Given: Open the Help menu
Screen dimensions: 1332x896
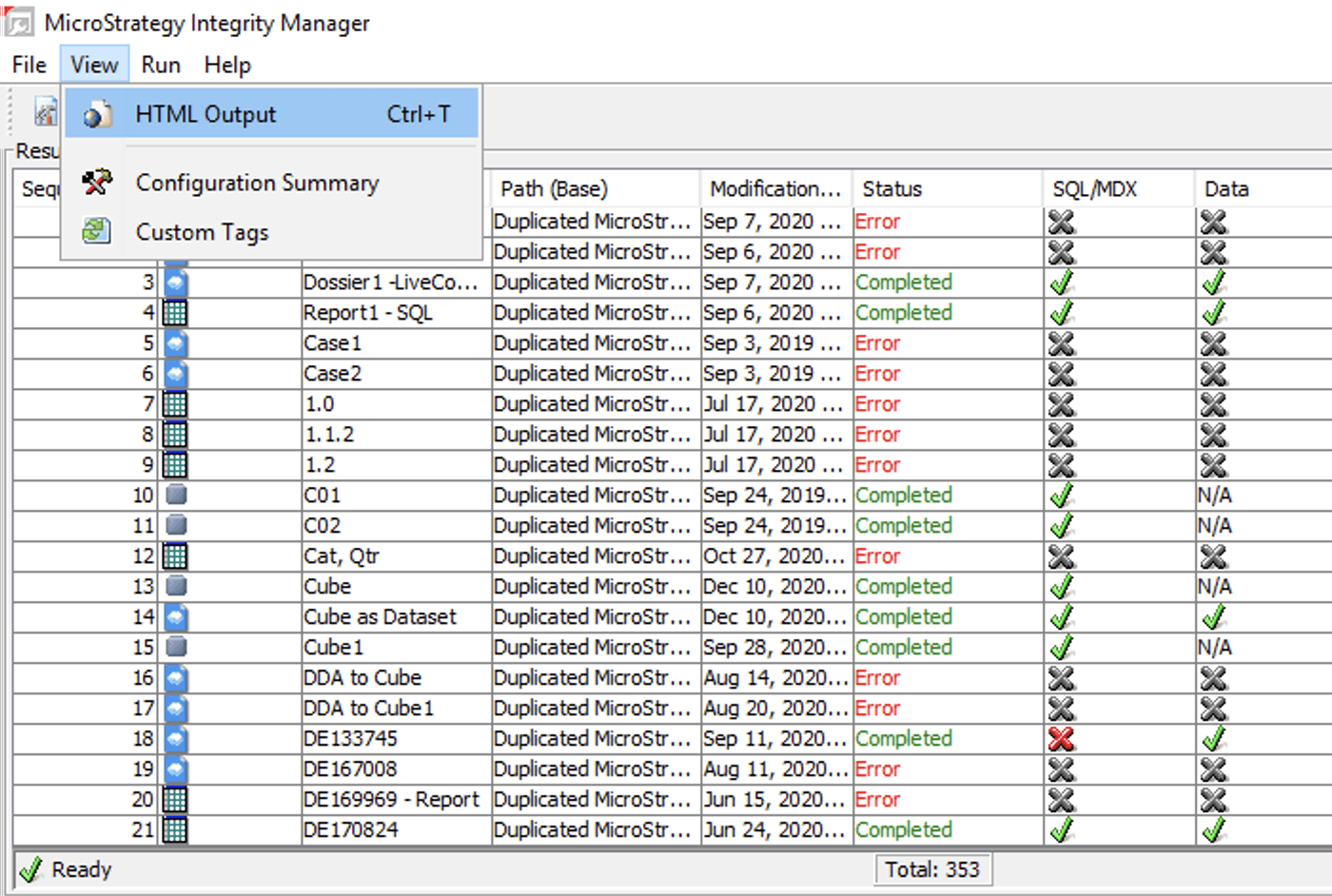Looking at the screenshot, I should pos(227,65).
